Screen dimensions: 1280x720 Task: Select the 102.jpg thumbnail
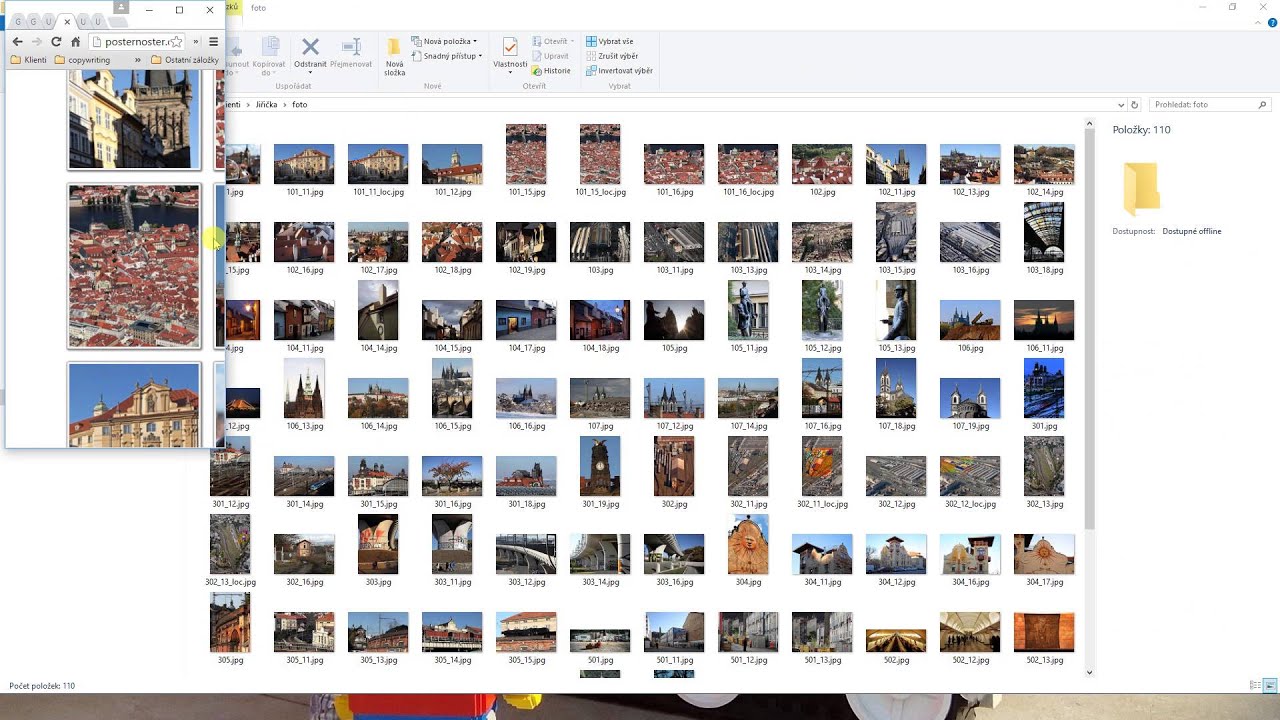coord(822,164)
